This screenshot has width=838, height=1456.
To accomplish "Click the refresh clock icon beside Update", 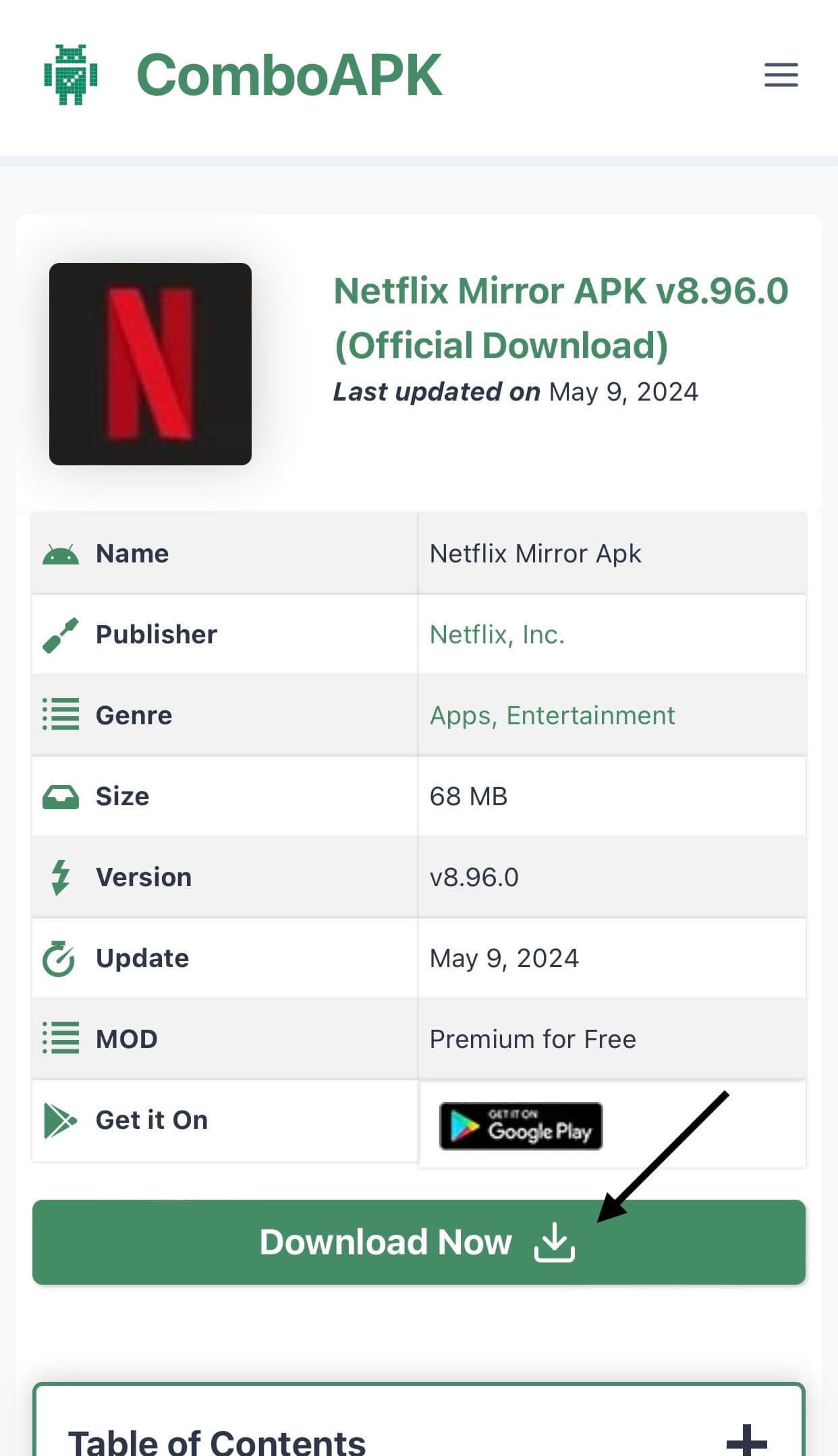I will click(59, 958).
